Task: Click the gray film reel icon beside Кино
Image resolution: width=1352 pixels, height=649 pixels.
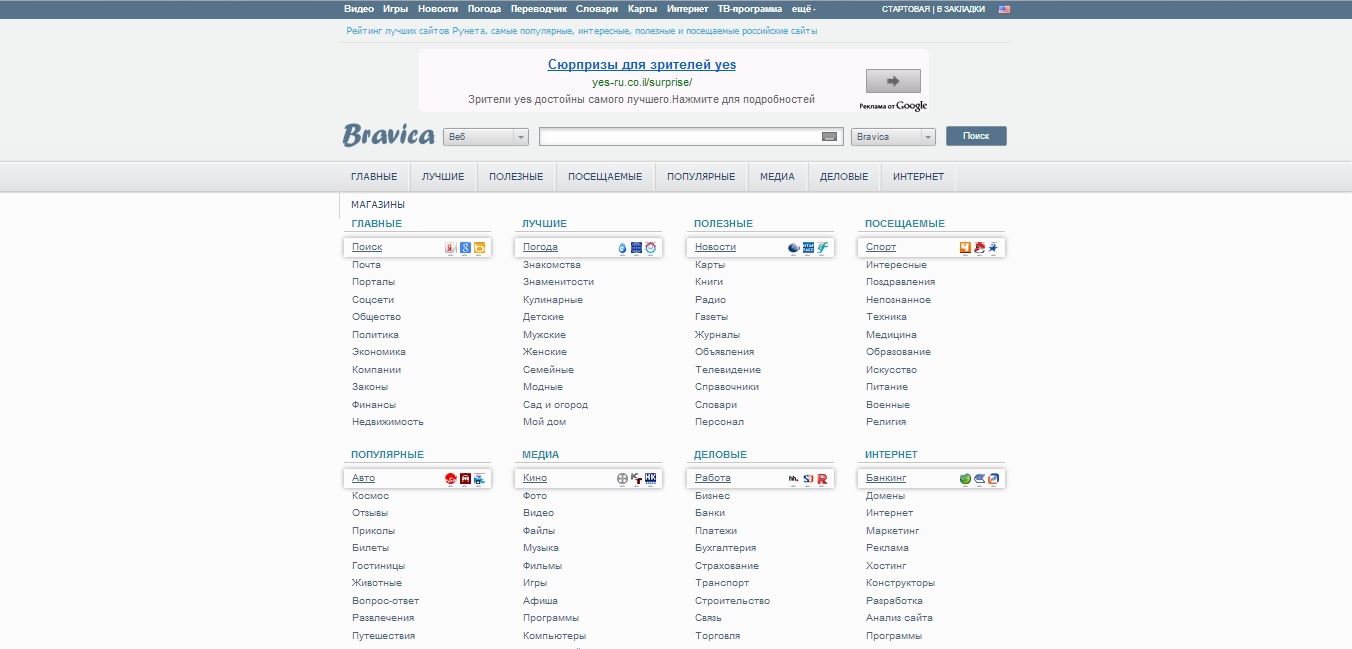Action: 622,479
